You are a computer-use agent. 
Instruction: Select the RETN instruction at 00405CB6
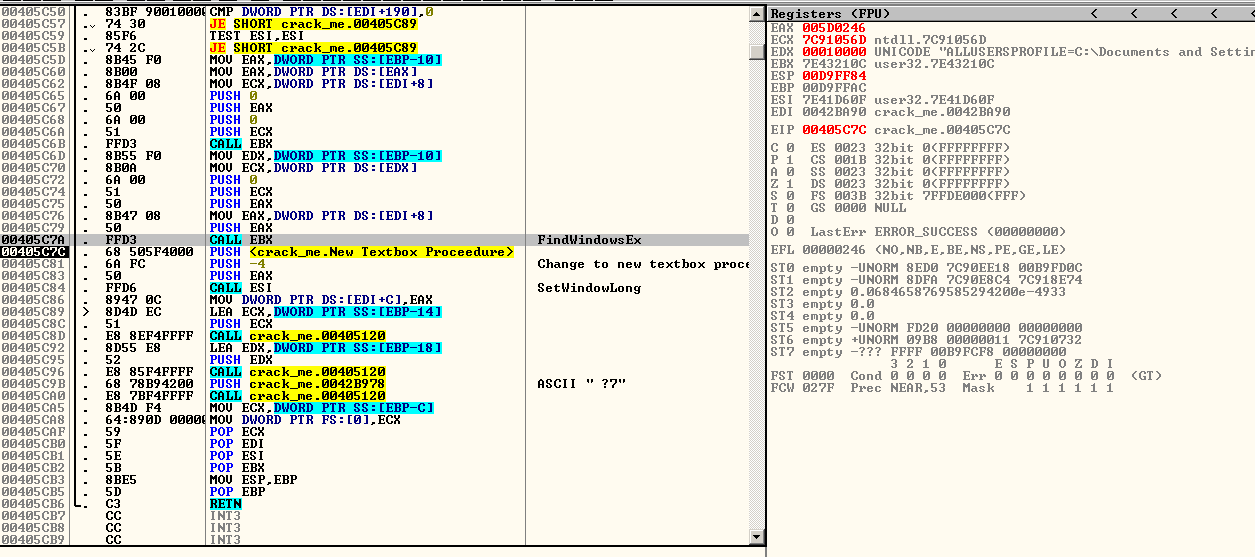pos(225,504)
